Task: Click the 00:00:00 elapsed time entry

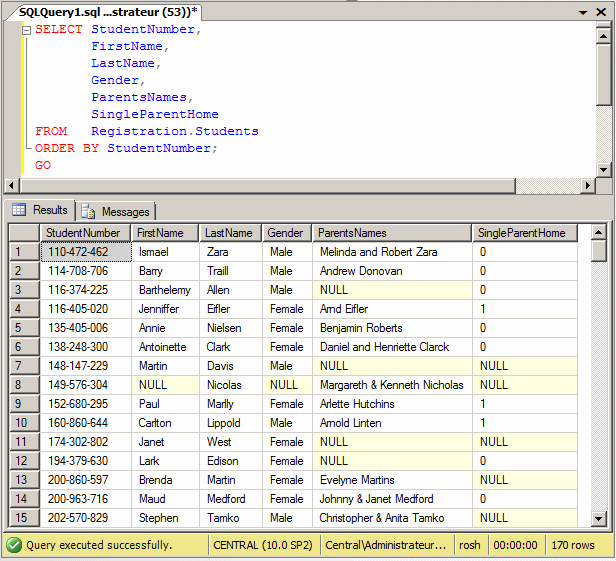Action: 515,545
